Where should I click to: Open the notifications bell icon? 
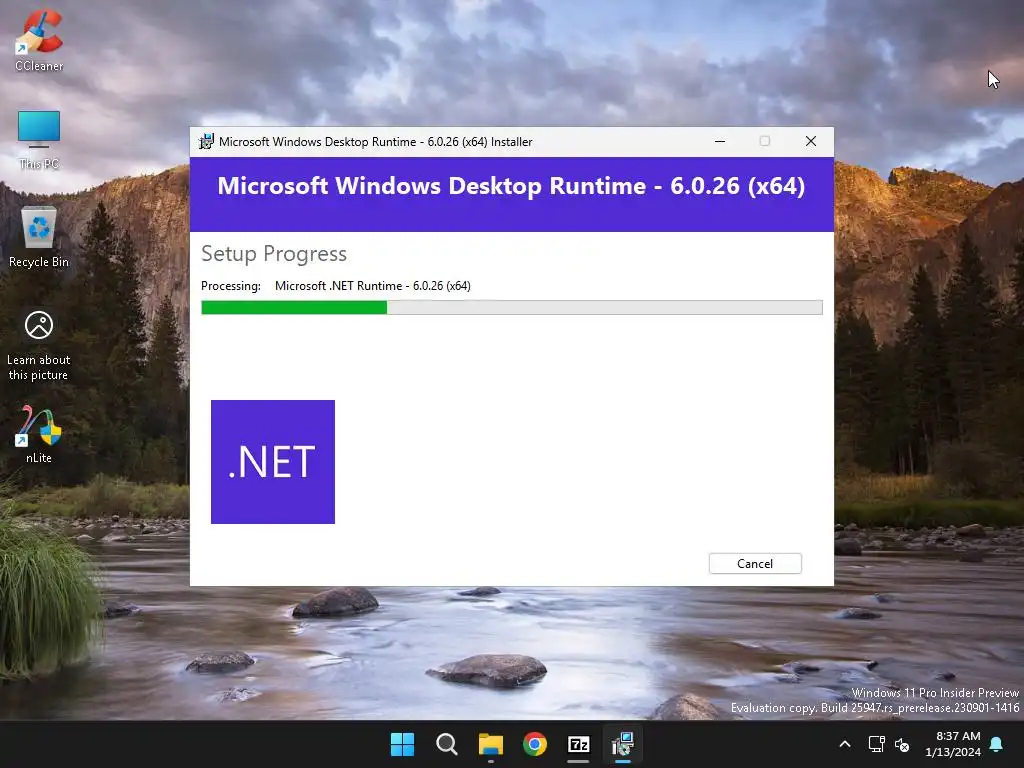coord(997,744)
